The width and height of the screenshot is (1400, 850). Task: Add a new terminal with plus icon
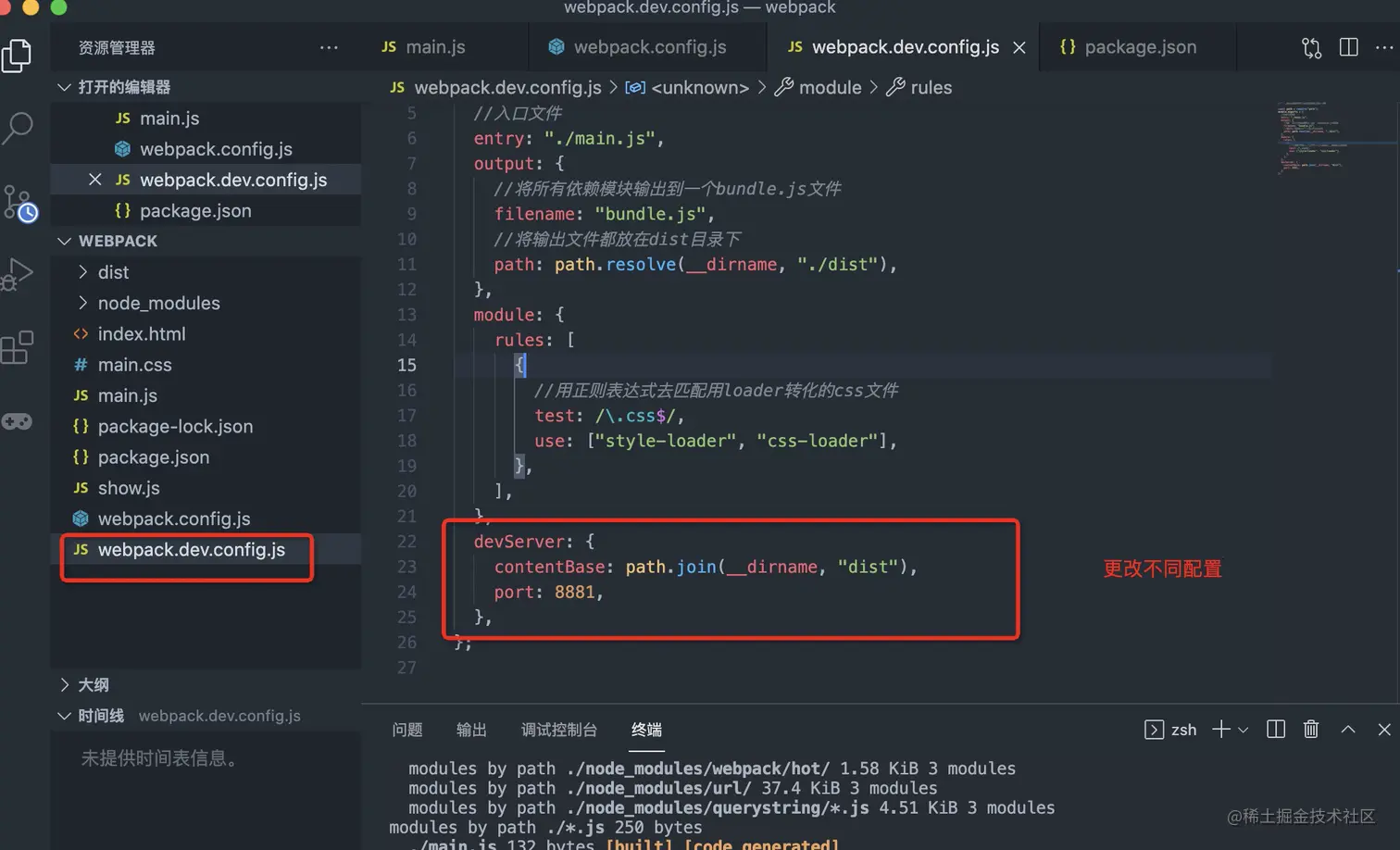tap(1221, 730)
